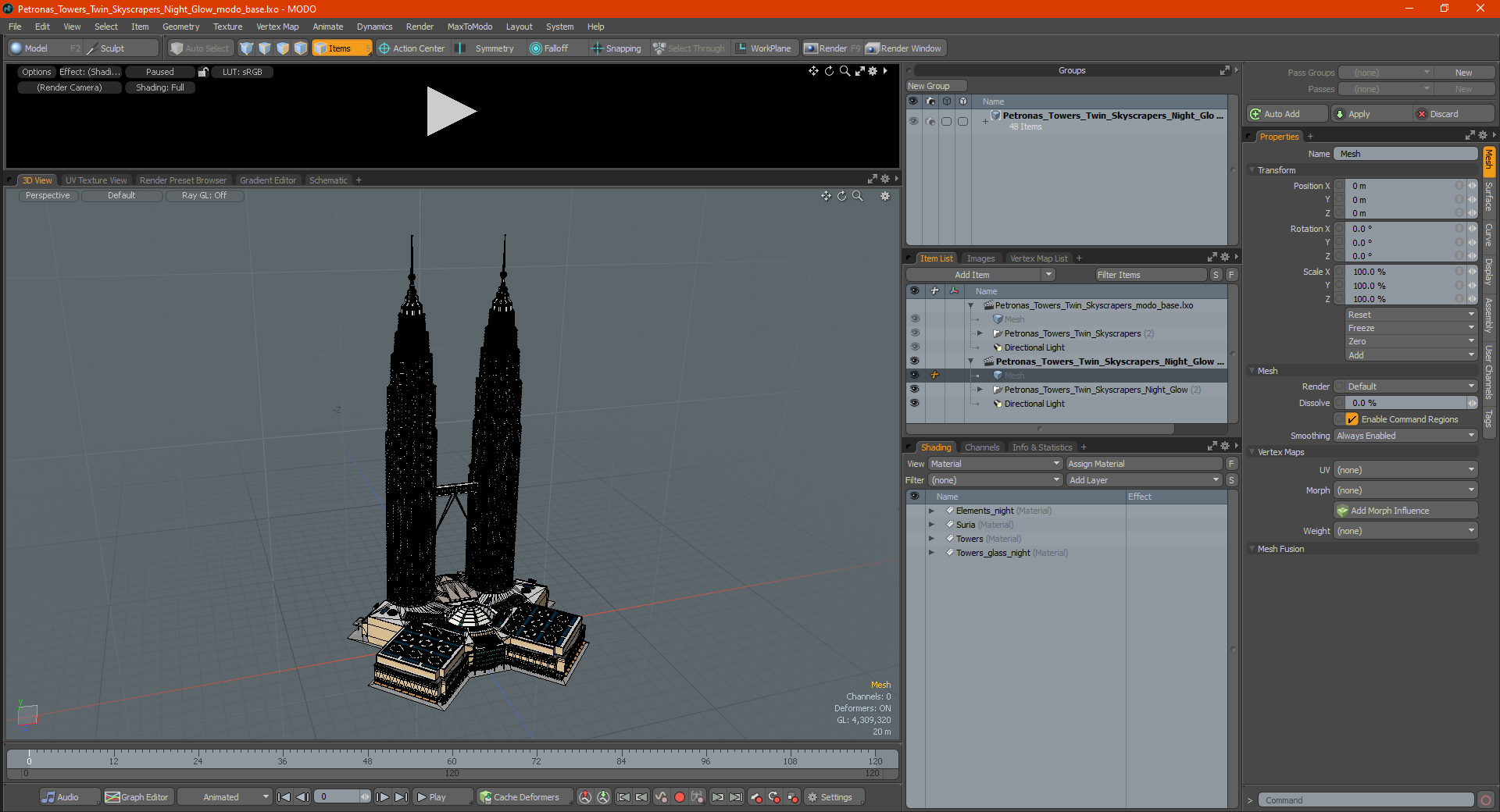Select the Sculpt mode tool

[121, 48]
